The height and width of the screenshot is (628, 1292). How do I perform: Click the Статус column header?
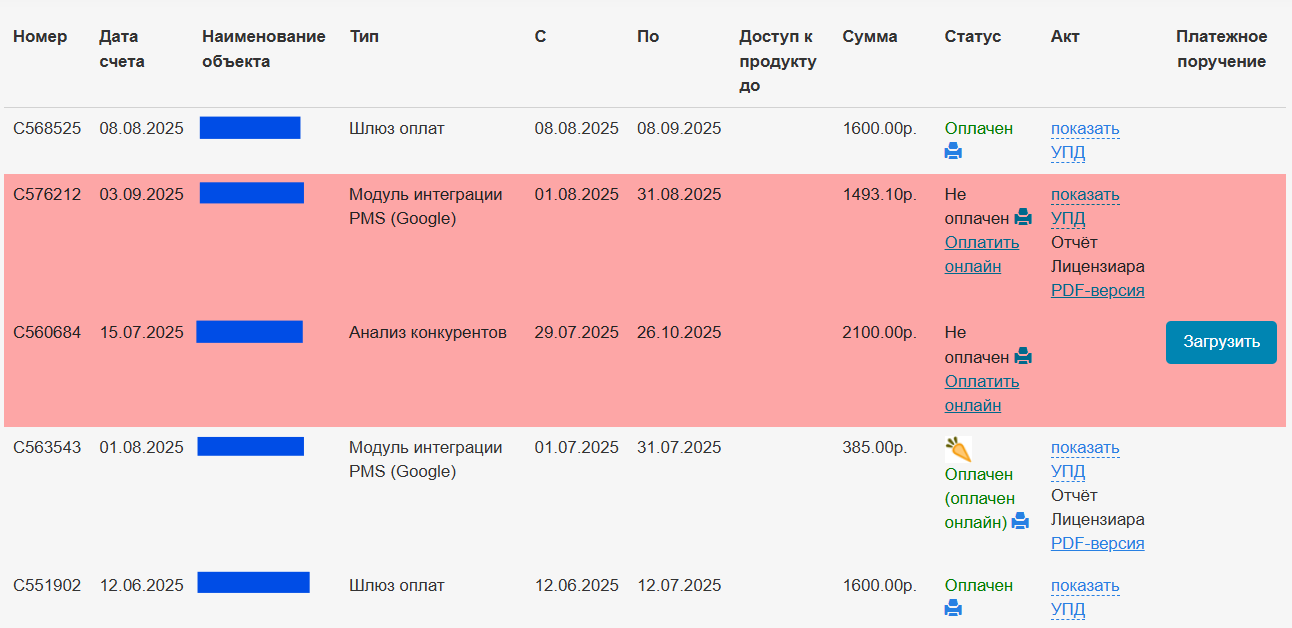972,37
